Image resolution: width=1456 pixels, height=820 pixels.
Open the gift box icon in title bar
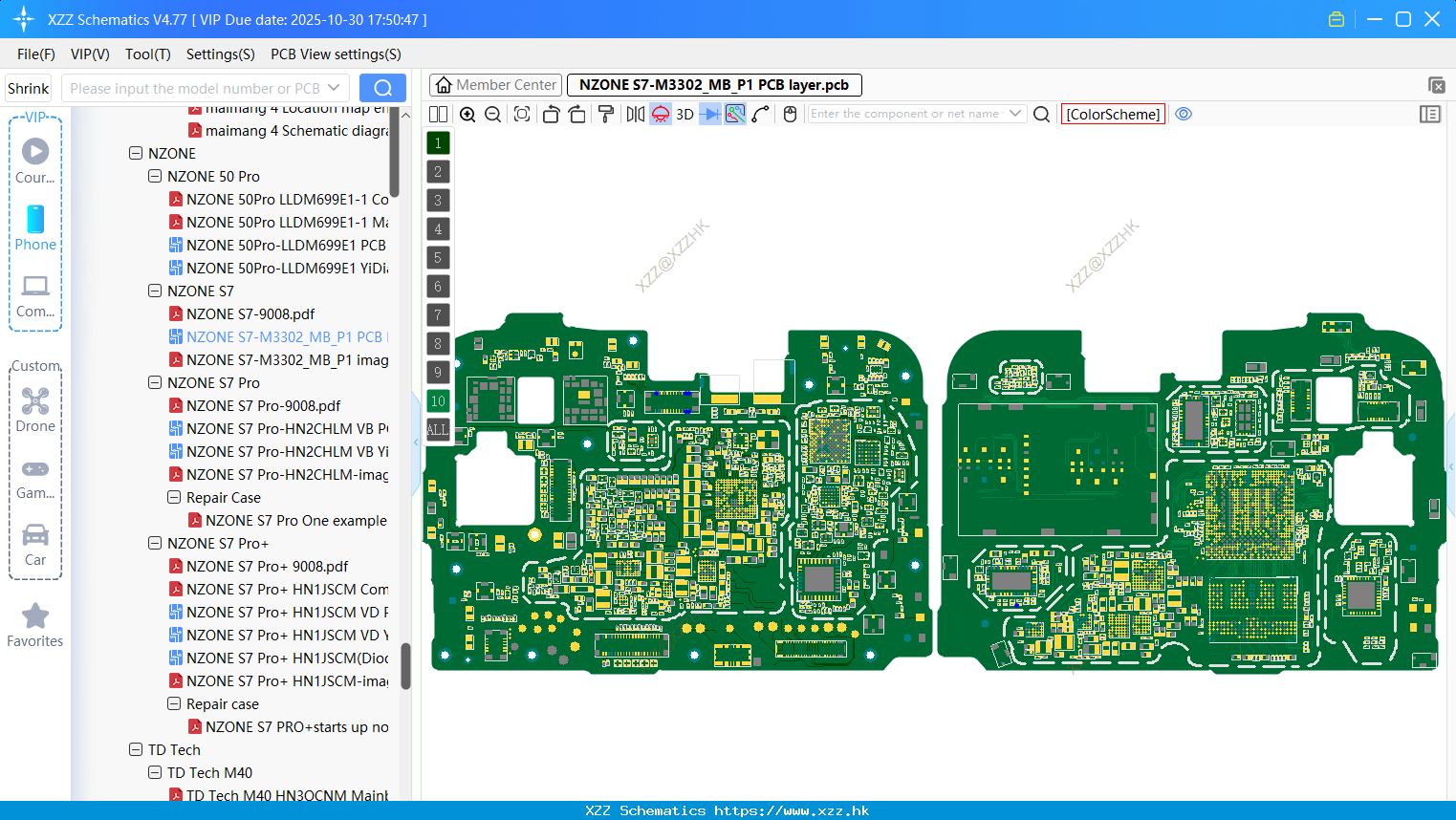(1336, 19)
